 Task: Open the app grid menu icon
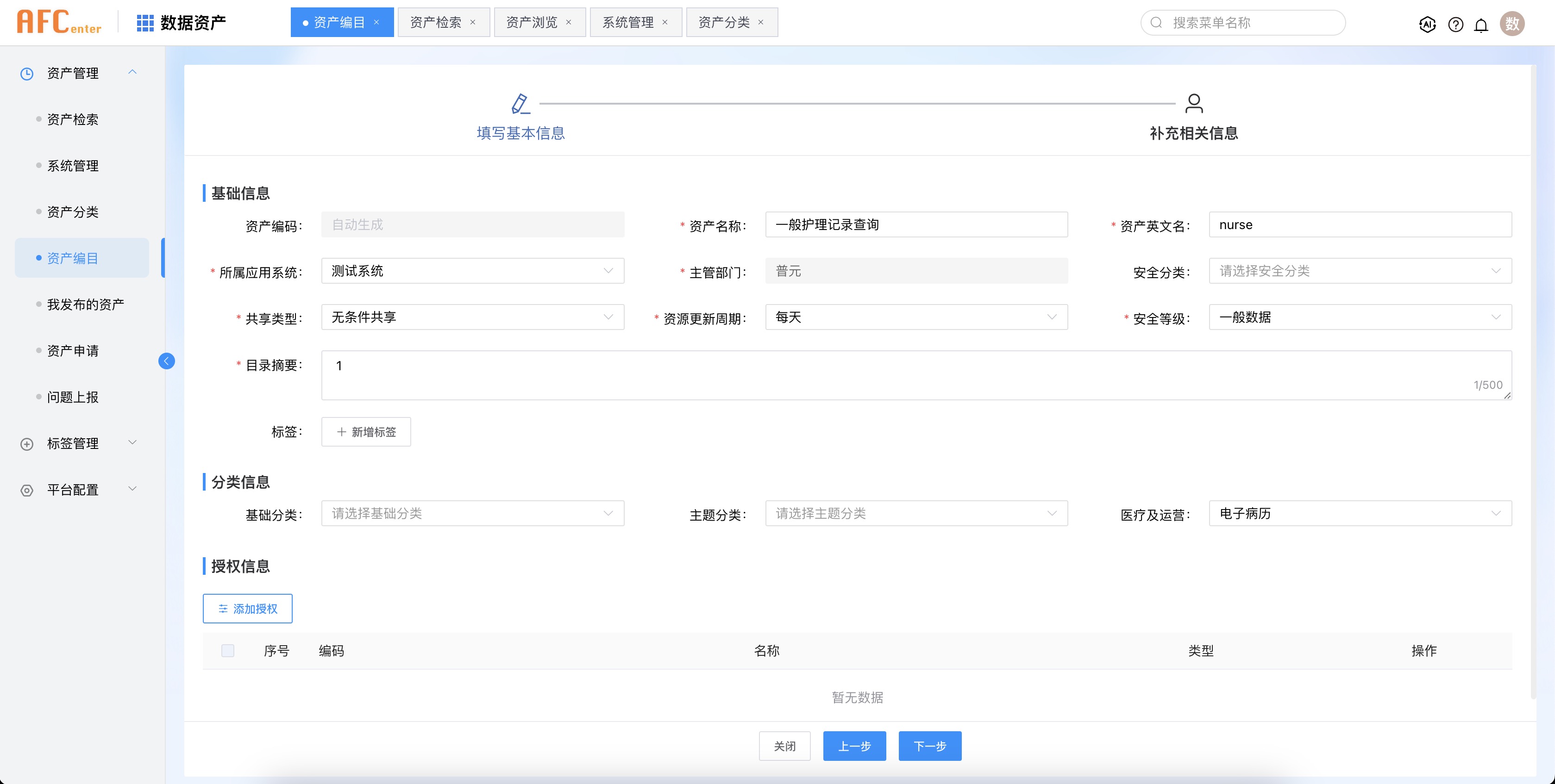tap(145, 23)
